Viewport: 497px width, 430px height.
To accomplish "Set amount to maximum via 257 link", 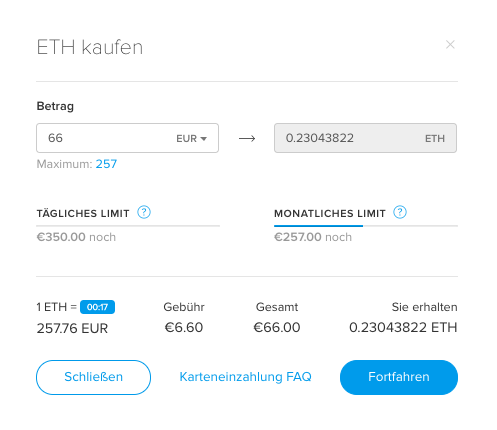I will 106,164.
